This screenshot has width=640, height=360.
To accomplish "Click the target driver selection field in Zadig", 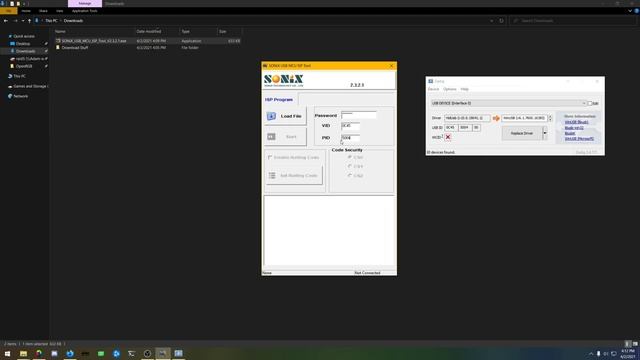I will [524, 118].
